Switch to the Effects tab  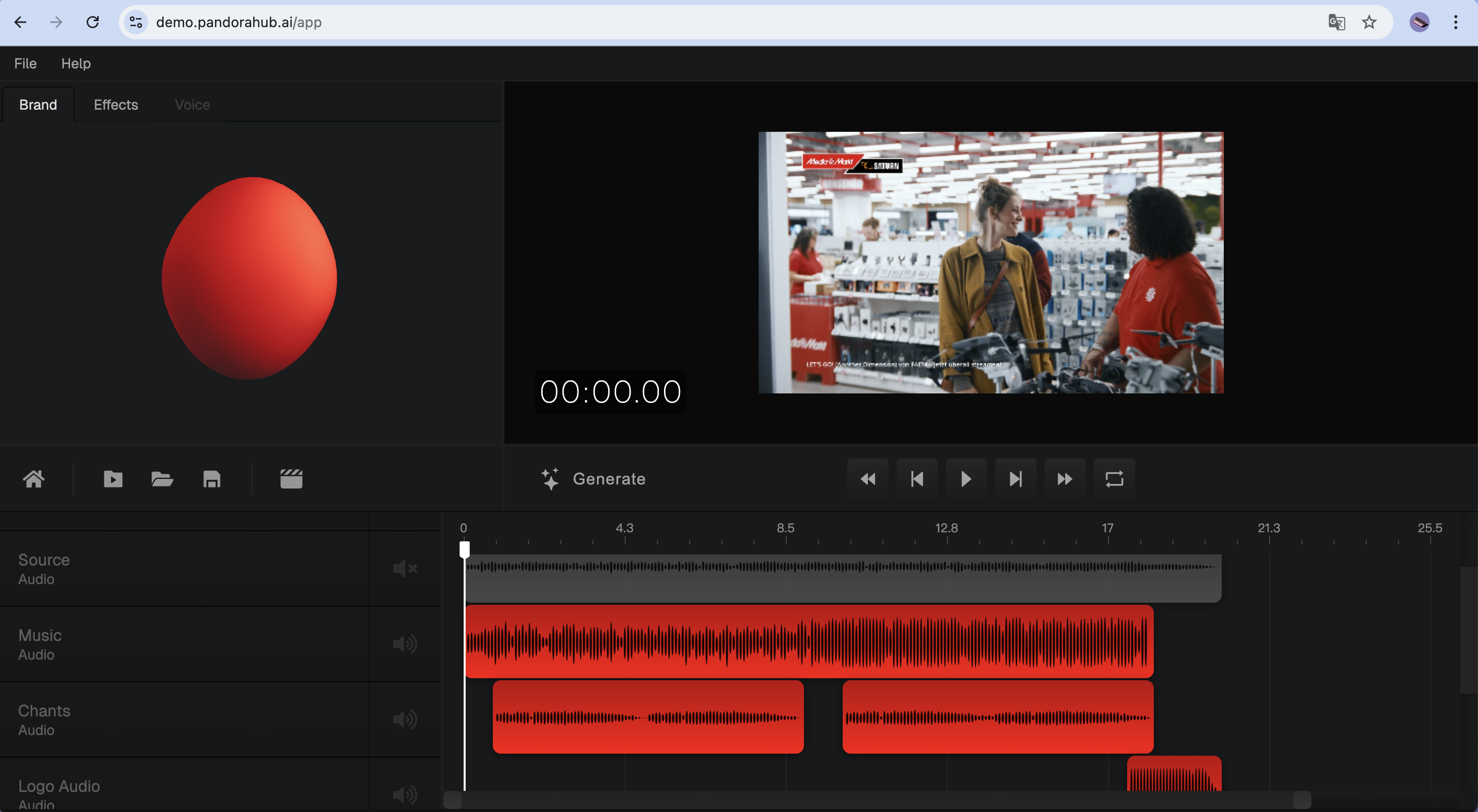point(115,104)
